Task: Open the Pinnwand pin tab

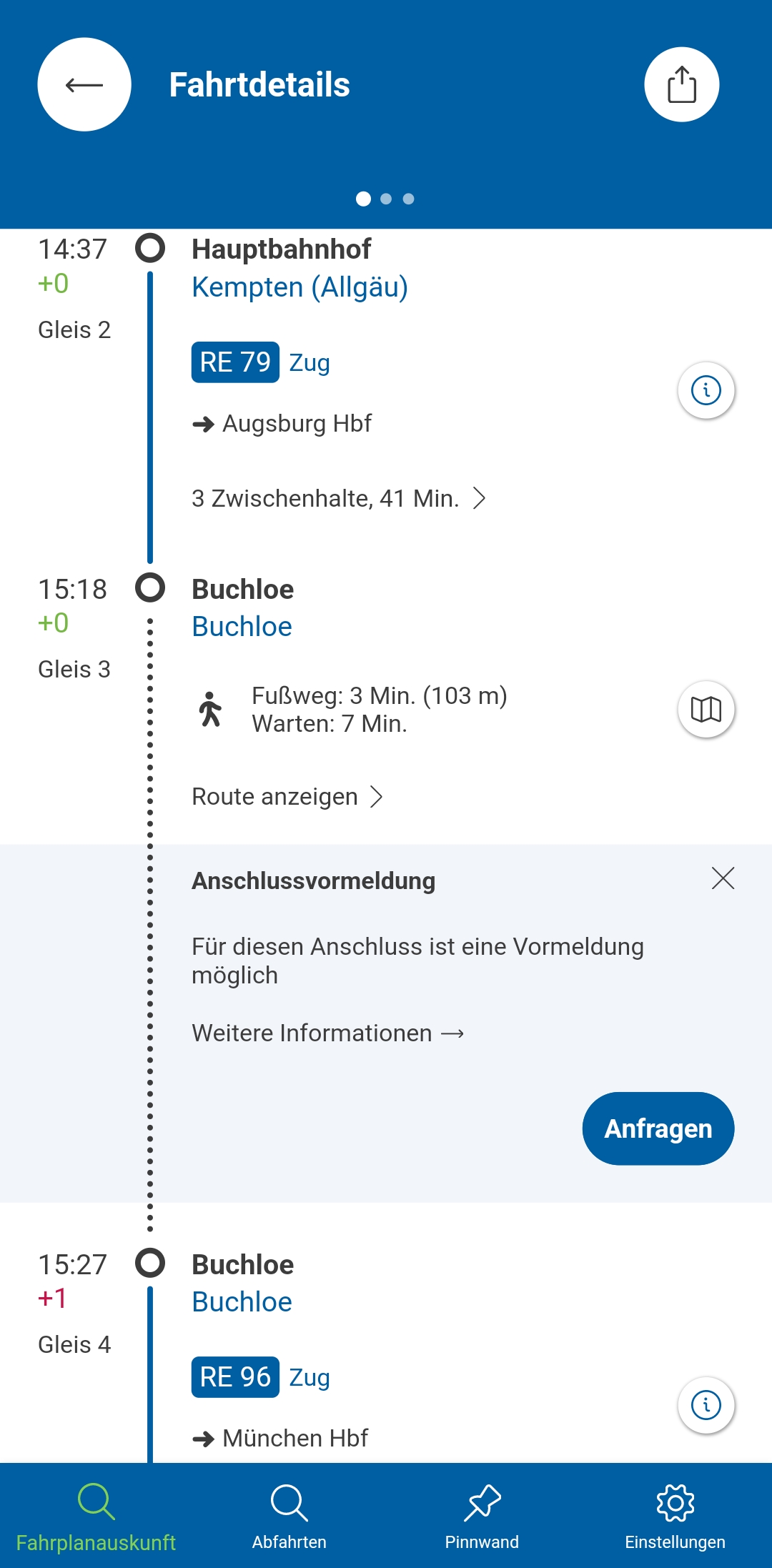Action: pyautogui.click(x=482, y=1515)
